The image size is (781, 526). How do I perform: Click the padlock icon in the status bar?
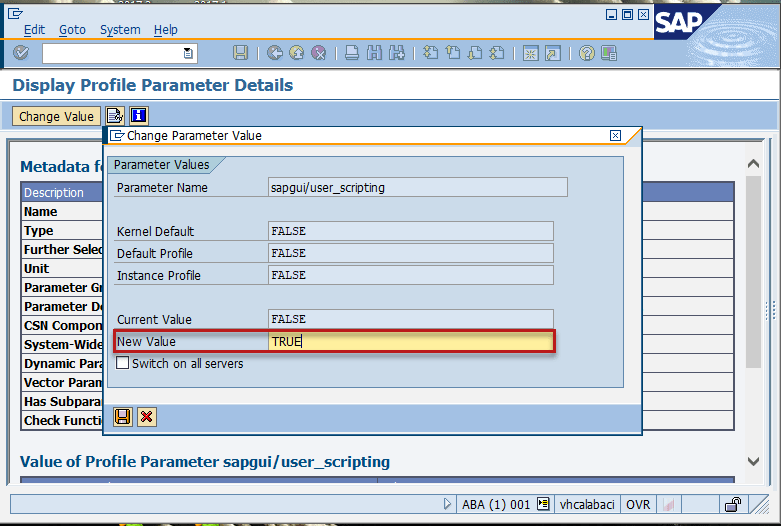(x=733, y=505)
